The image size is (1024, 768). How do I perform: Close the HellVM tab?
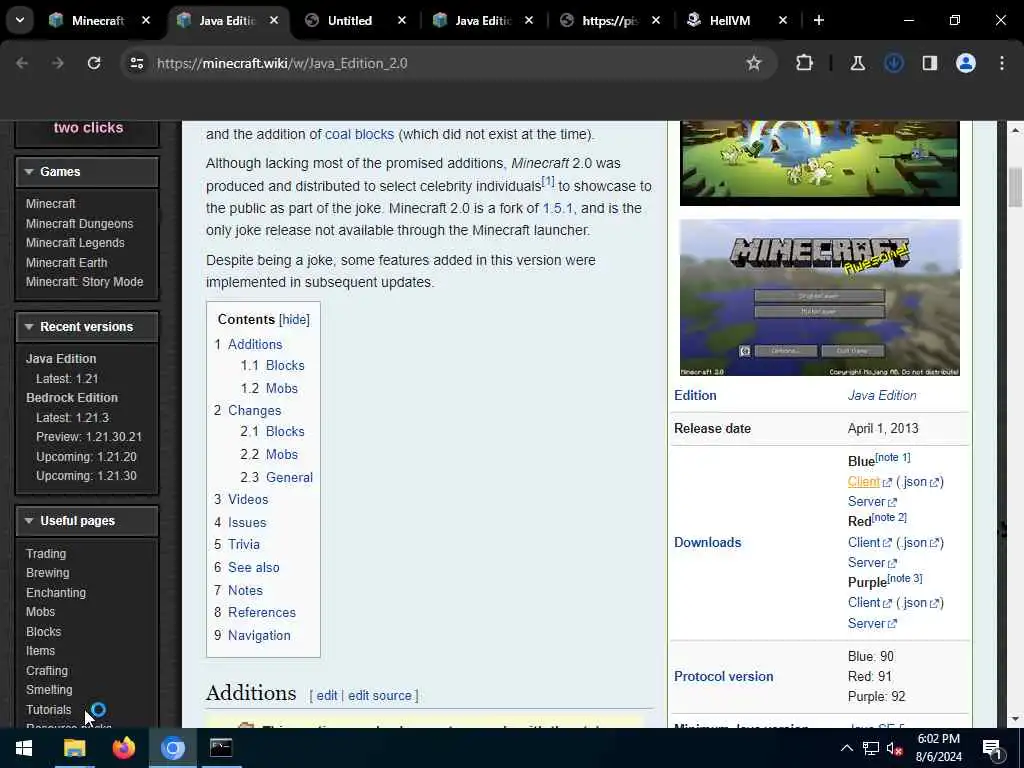tap(783, 20)
